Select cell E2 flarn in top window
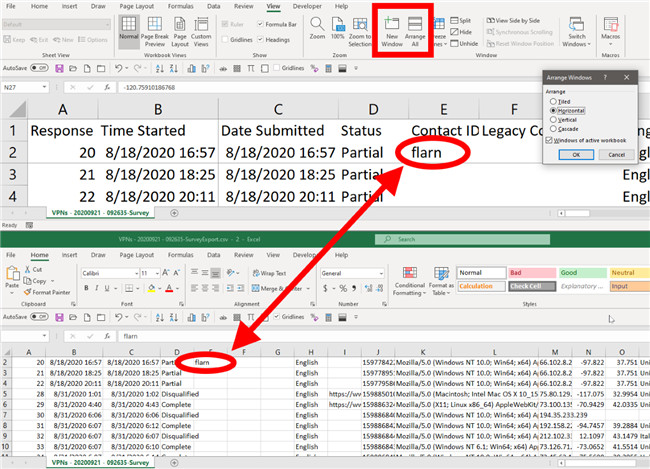Viewport: 650px width, 469px height. (444, 153)
